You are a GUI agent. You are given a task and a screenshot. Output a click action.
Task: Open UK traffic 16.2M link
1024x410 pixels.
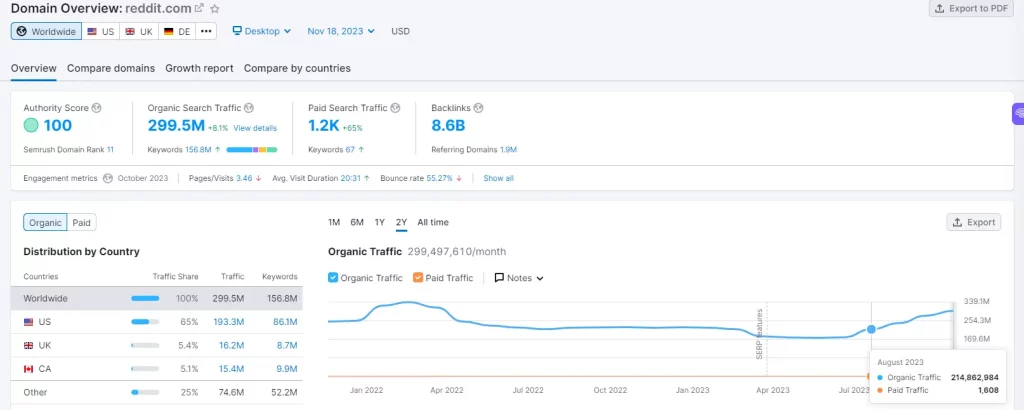(x=231, y=345)
